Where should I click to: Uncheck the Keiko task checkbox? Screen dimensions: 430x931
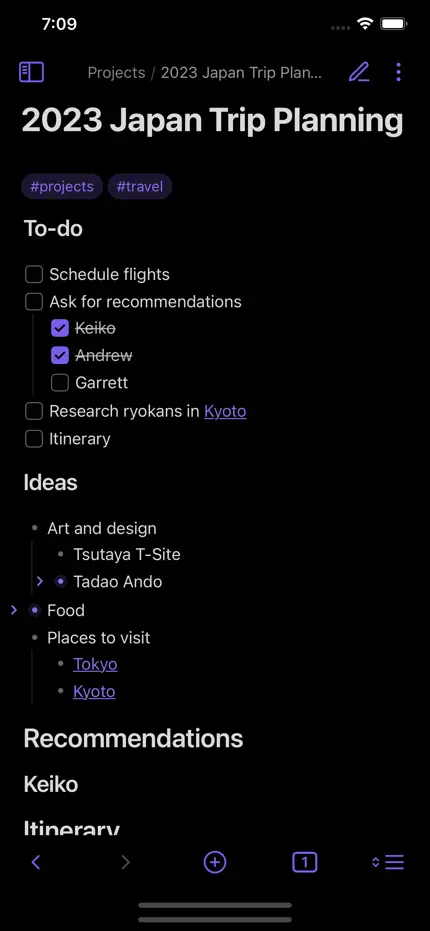[60, 328]
